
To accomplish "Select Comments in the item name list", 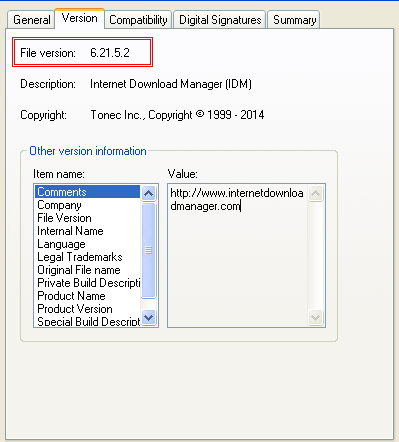I will (x=87, y=192).
